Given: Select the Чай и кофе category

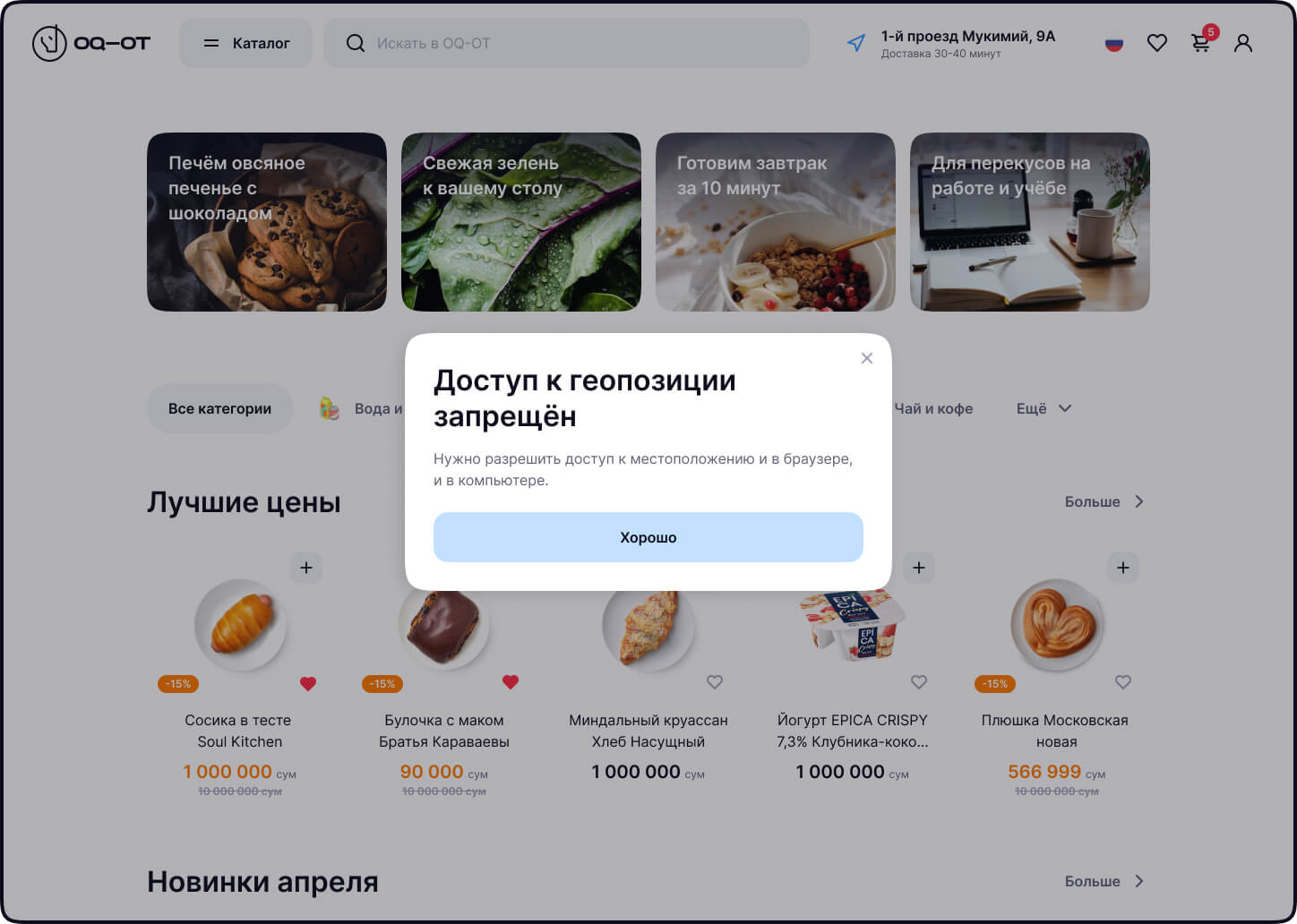Looking at the screenshot, I should point(932,408).
